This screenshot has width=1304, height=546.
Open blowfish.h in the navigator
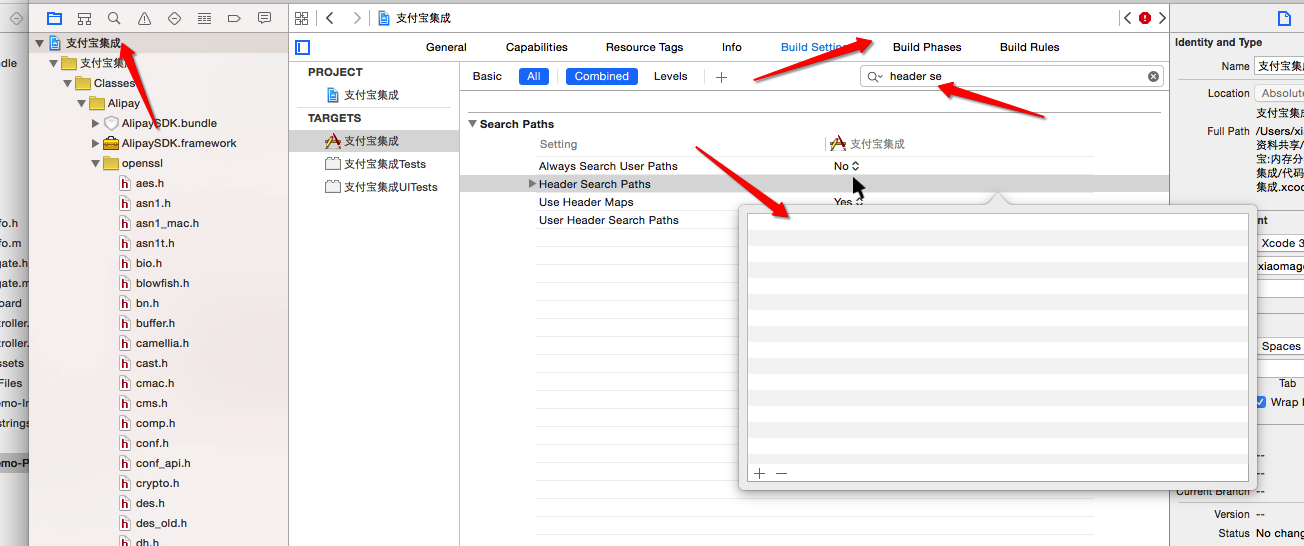tap(162, 283)
